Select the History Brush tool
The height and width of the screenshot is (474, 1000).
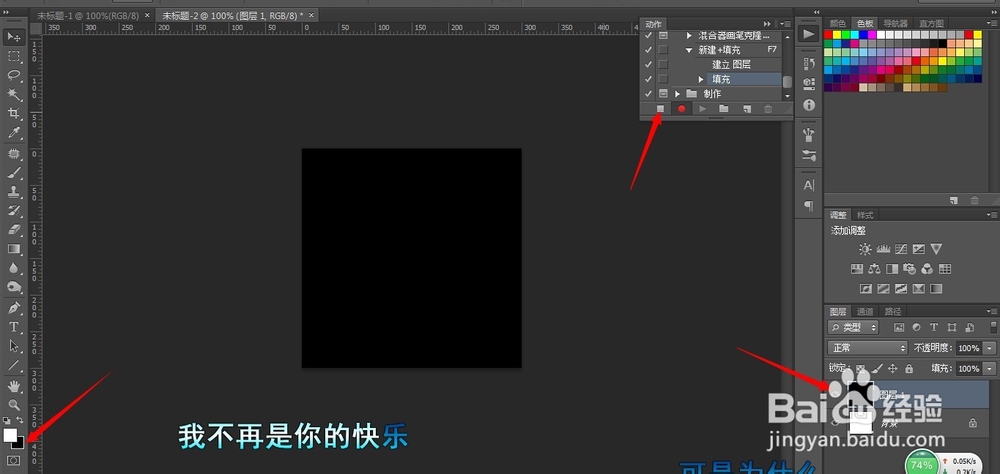coord(13,211)
